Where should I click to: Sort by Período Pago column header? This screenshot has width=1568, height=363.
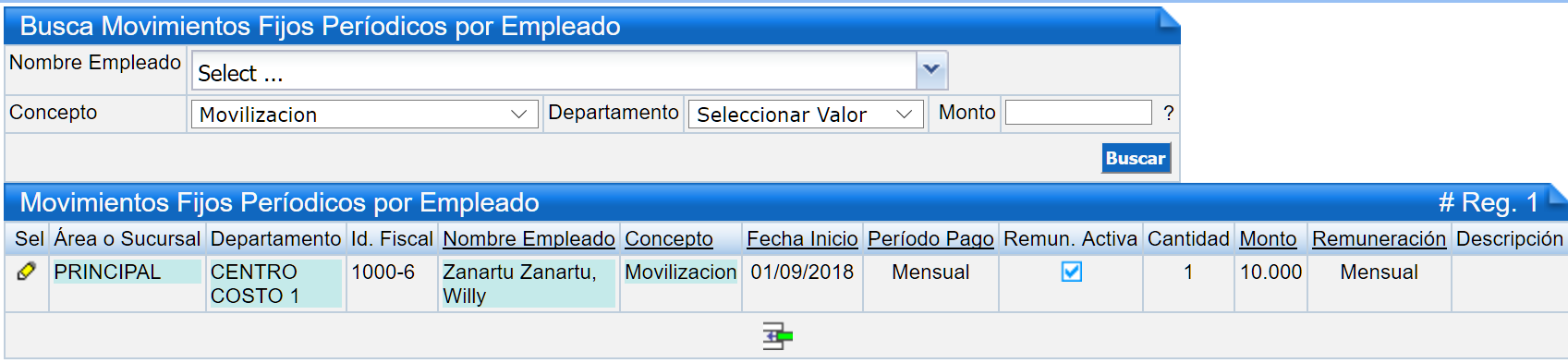(x=930, y=238)
